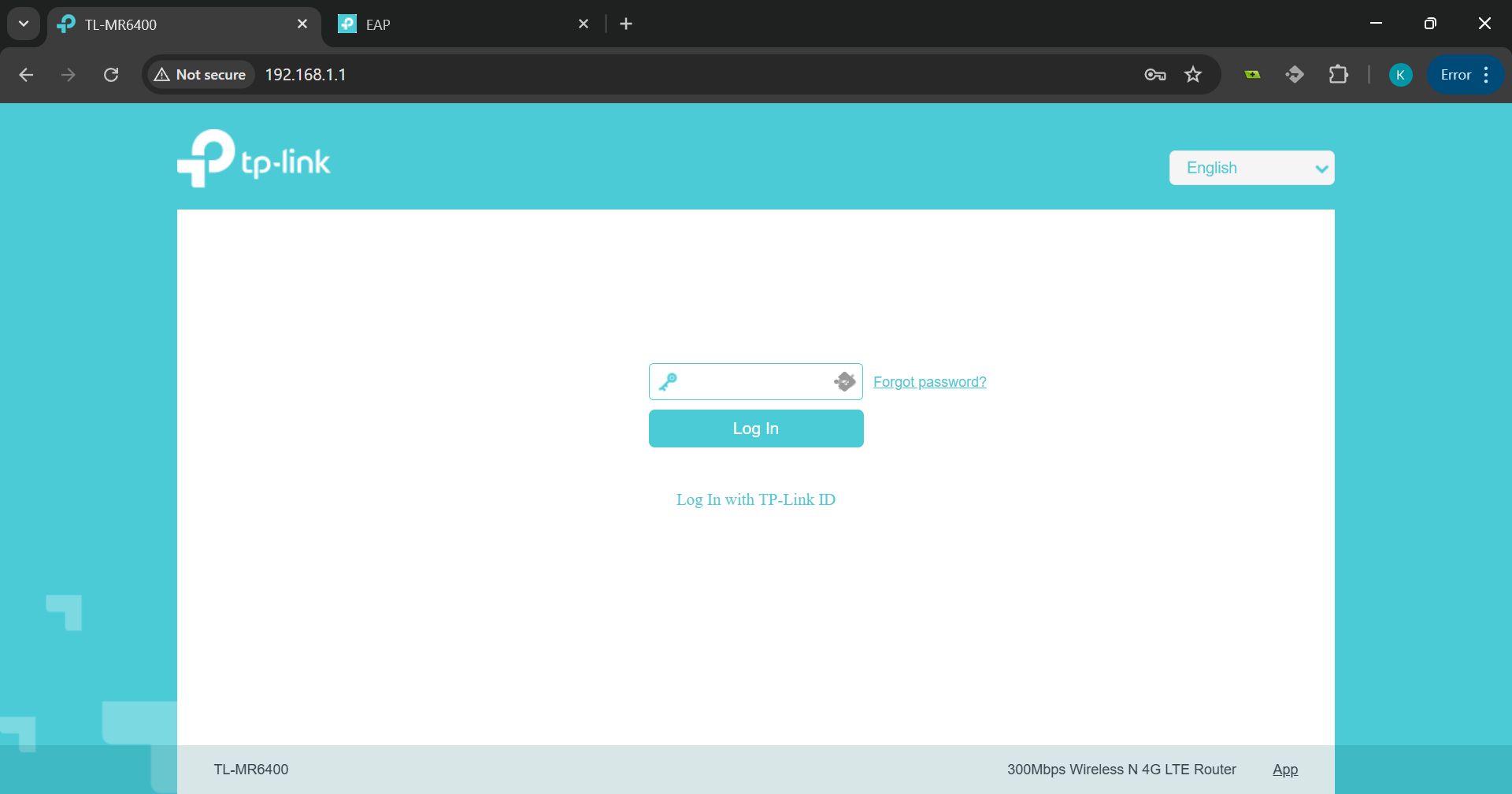Click the Not secure site info chip
Image resolution: width=1512 pixels, height=794 pixels.
click(201, 75)
